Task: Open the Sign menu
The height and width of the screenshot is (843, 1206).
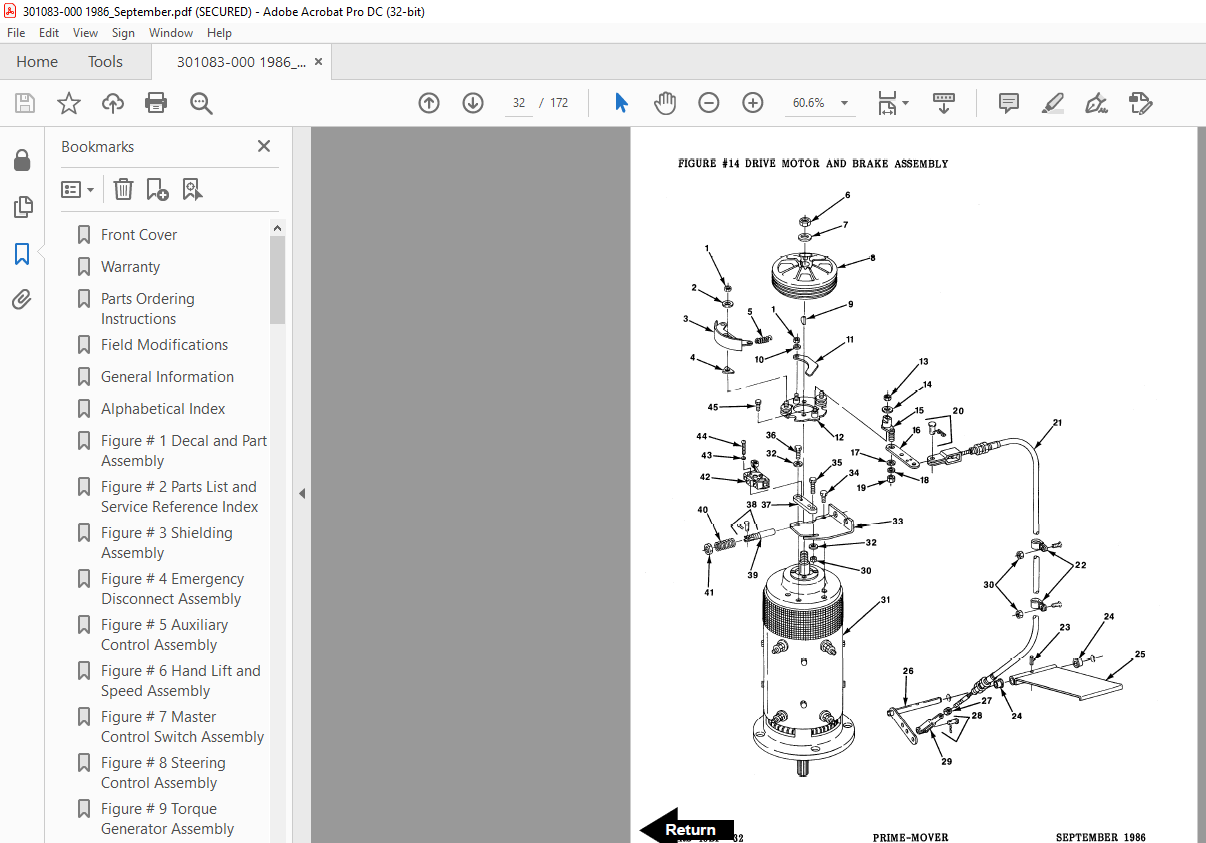Action: tap(123, 33)
